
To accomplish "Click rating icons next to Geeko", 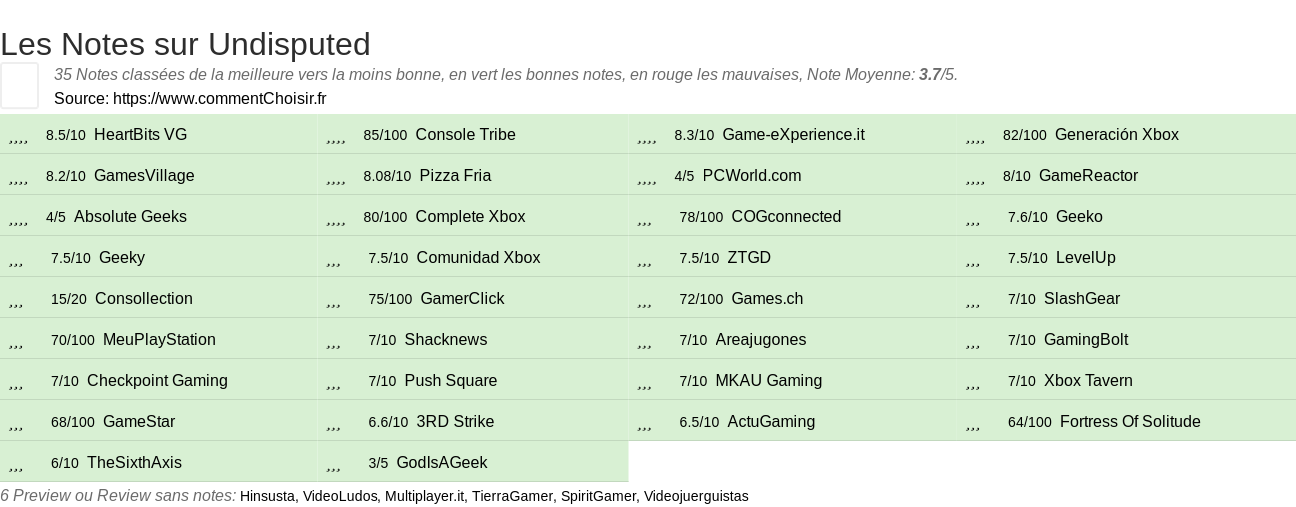I will [974, 218].
